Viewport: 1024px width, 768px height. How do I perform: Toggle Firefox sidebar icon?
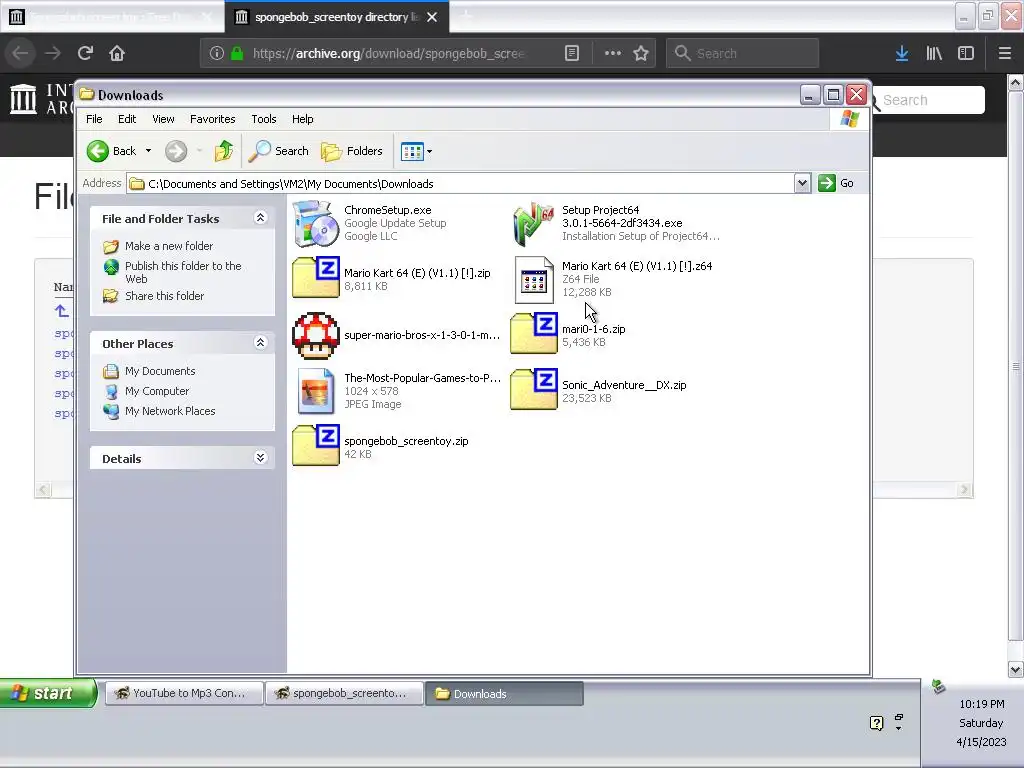tap(966, 53)
